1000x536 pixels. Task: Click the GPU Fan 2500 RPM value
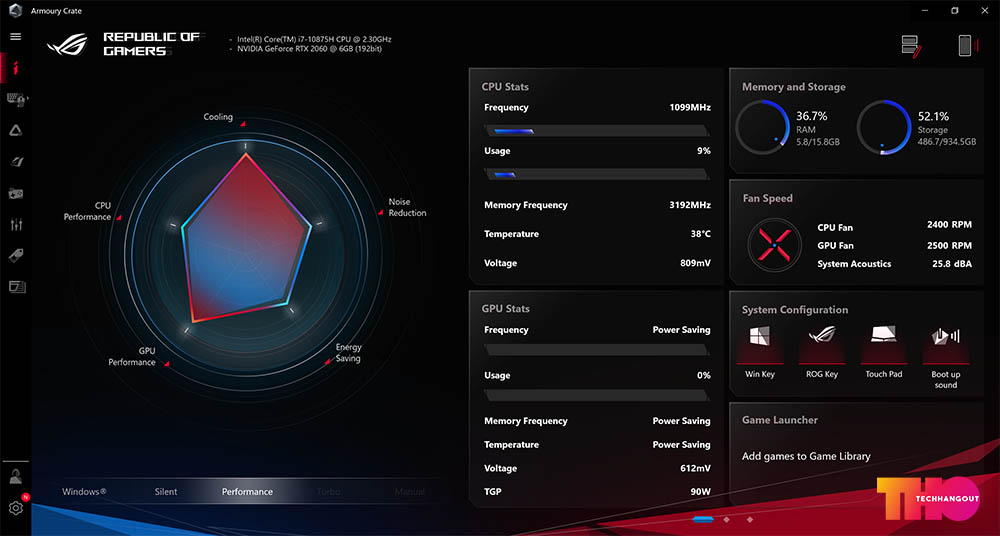949,245
